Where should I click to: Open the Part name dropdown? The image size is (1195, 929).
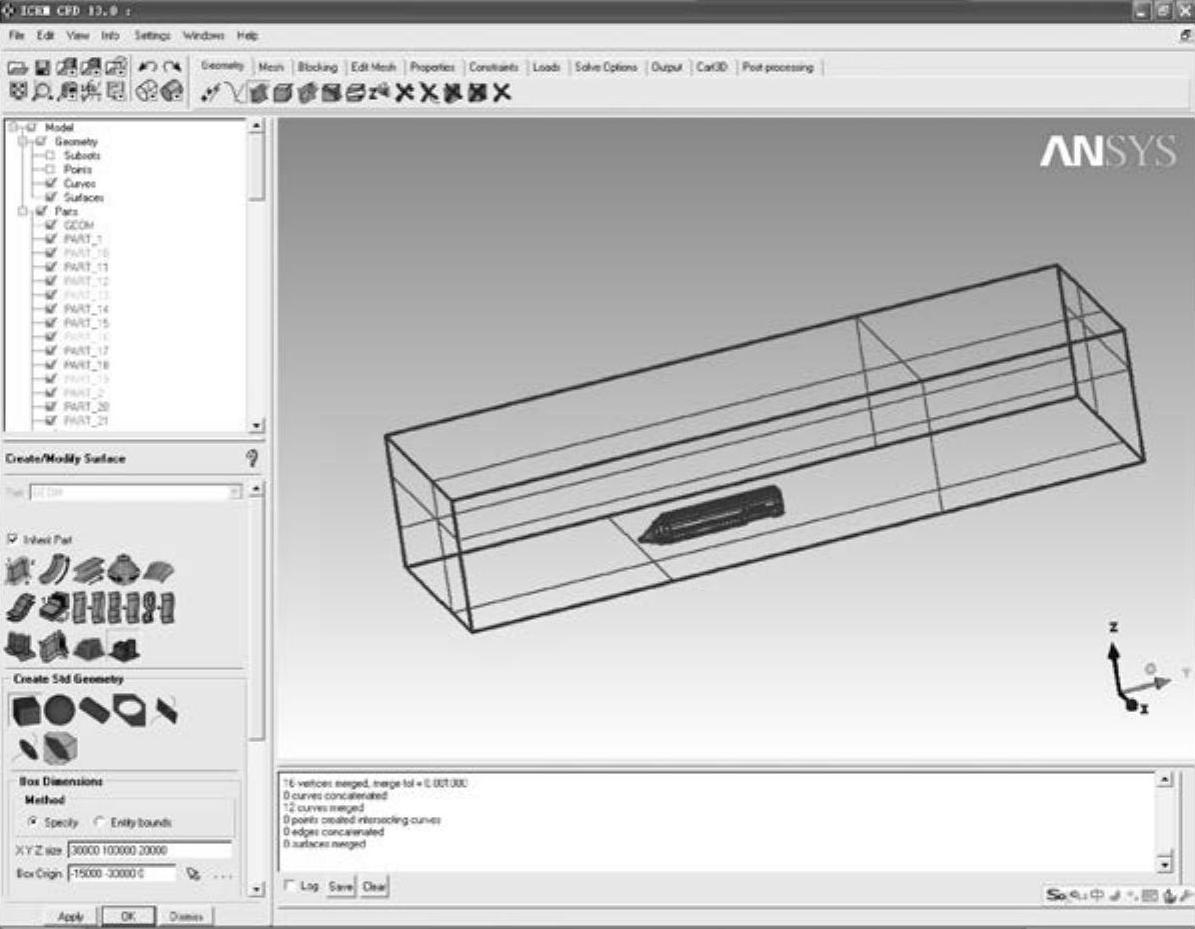pyautogui.click(x=236, y=492)
